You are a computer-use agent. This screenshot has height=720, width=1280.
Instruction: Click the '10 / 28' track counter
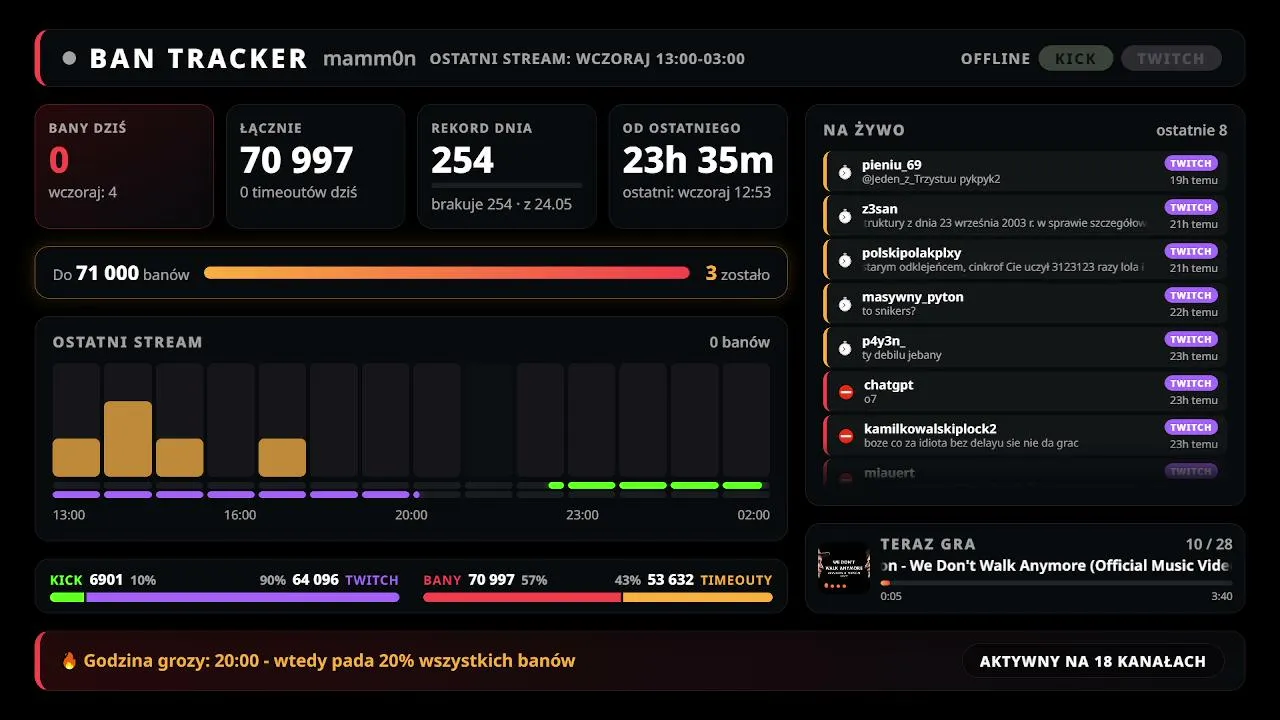pyautogui.click(x=1209, y=544)
